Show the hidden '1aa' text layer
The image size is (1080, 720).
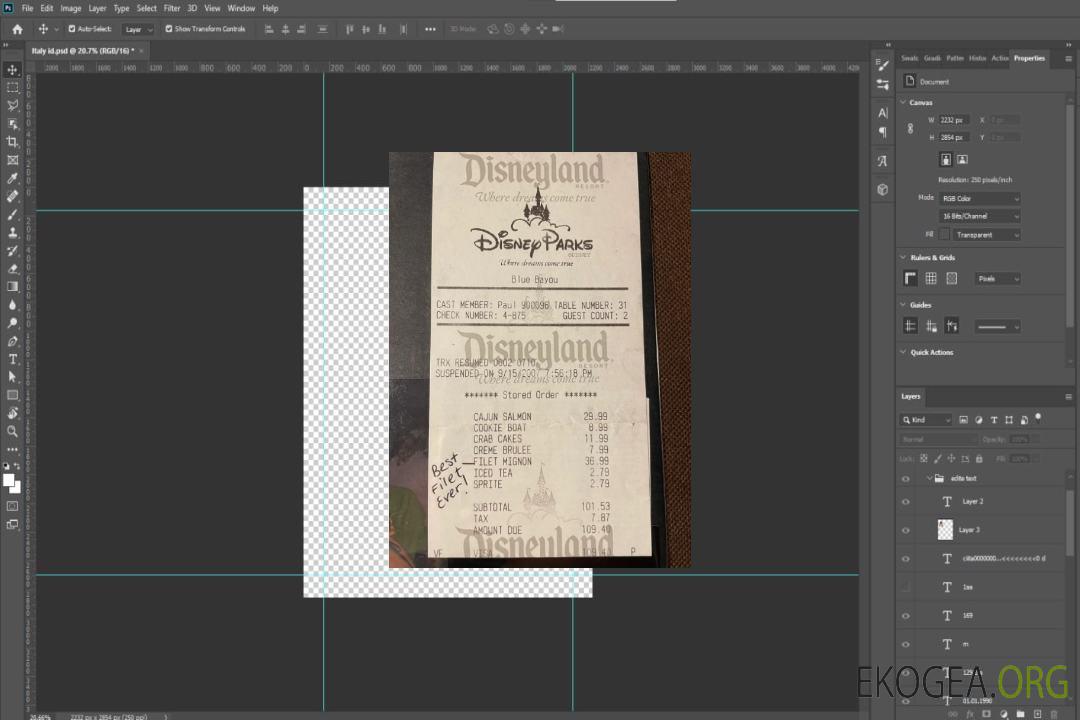(906, 587)
